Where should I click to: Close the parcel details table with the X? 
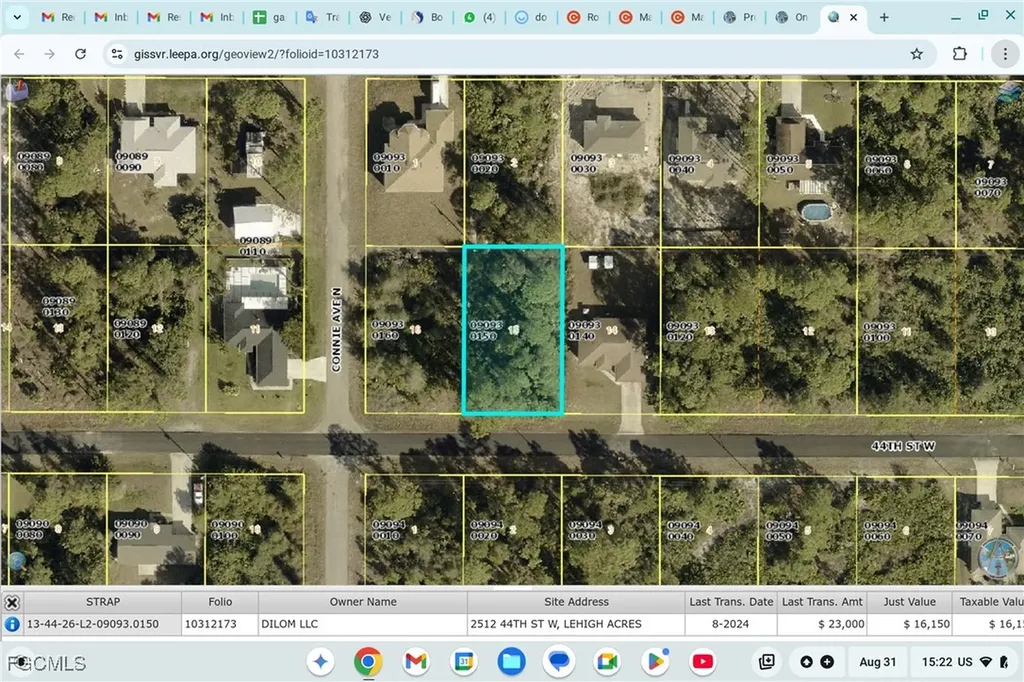[x=12, y=602]
